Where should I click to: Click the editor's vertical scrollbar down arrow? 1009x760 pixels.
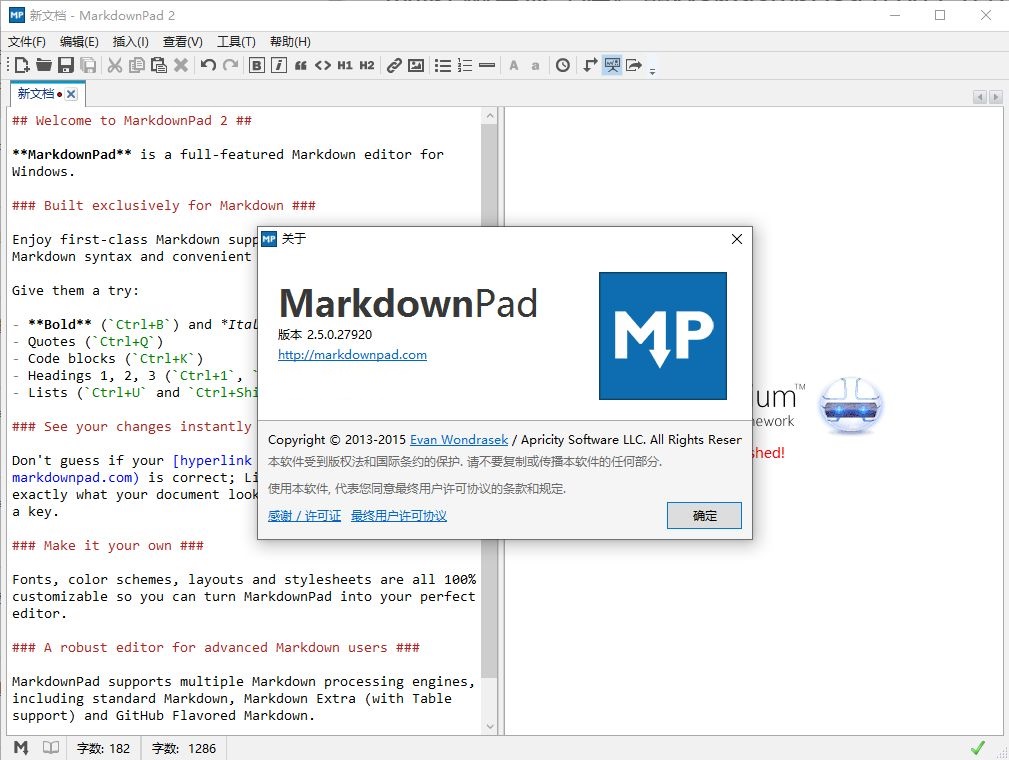489,727
